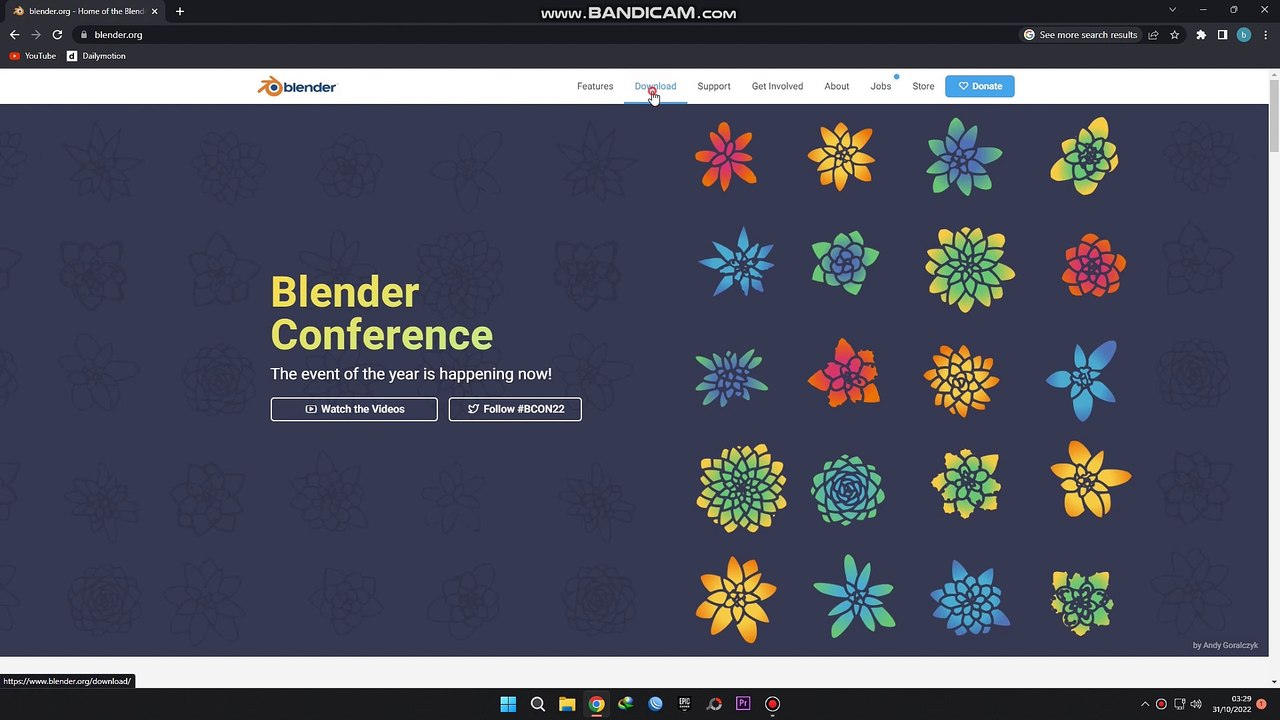1280x720 pixels.
Task: Click the Chrome icon in the taskbar
Action: click(596, 704)
